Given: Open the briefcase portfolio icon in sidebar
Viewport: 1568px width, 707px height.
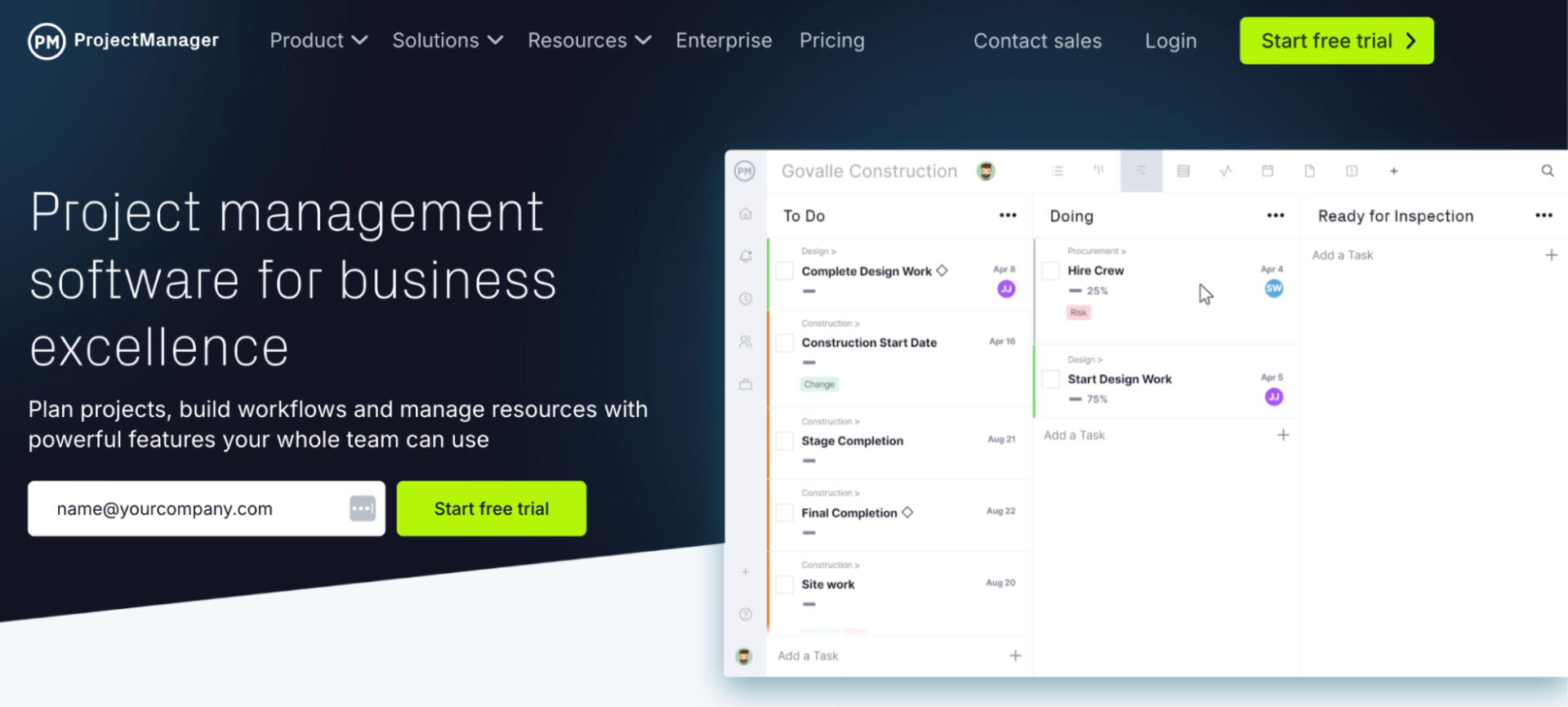Looking at the screenshot, I should 746,385.
